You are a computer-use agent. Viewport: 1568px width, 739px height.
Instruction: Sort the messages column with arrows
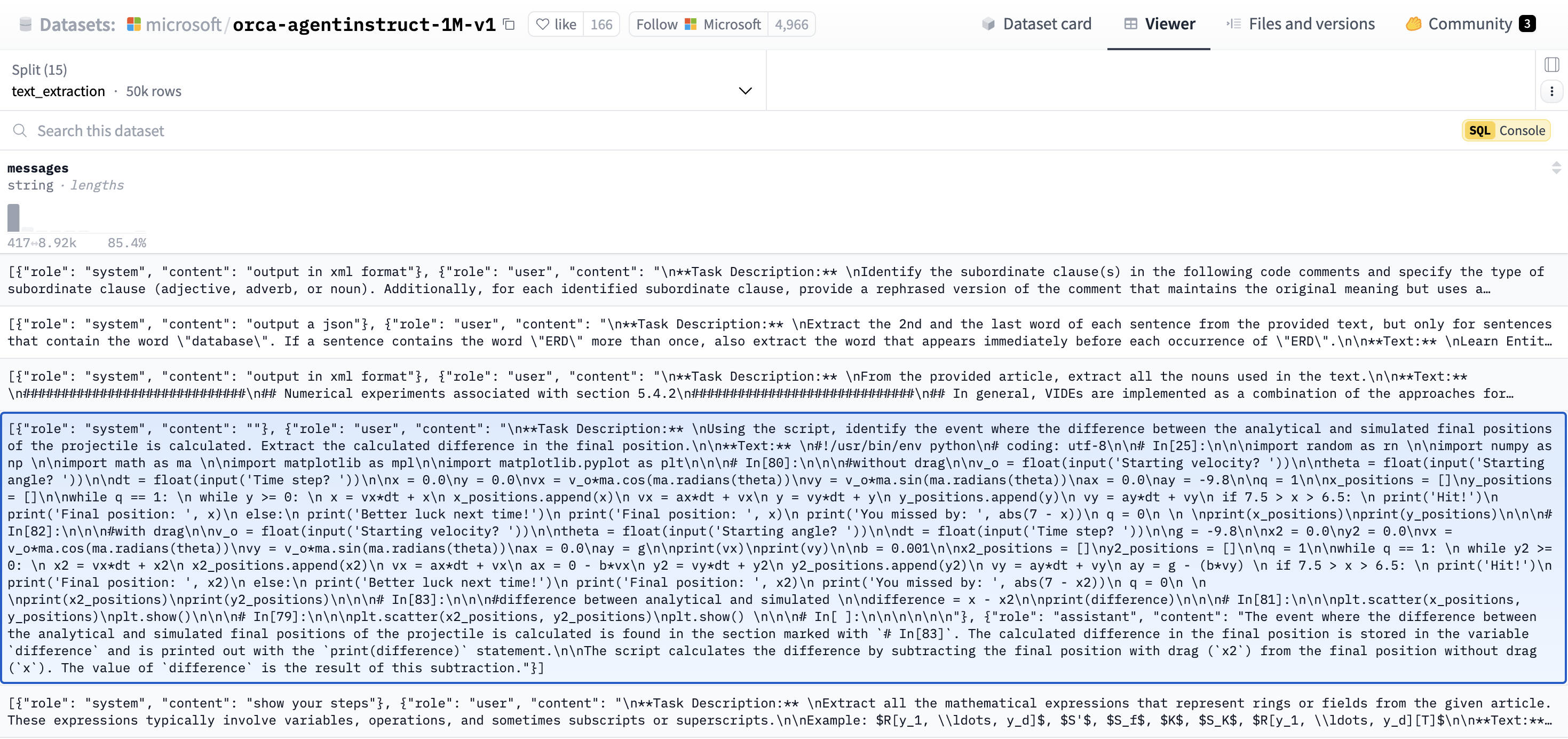(x=1556, y=168)
